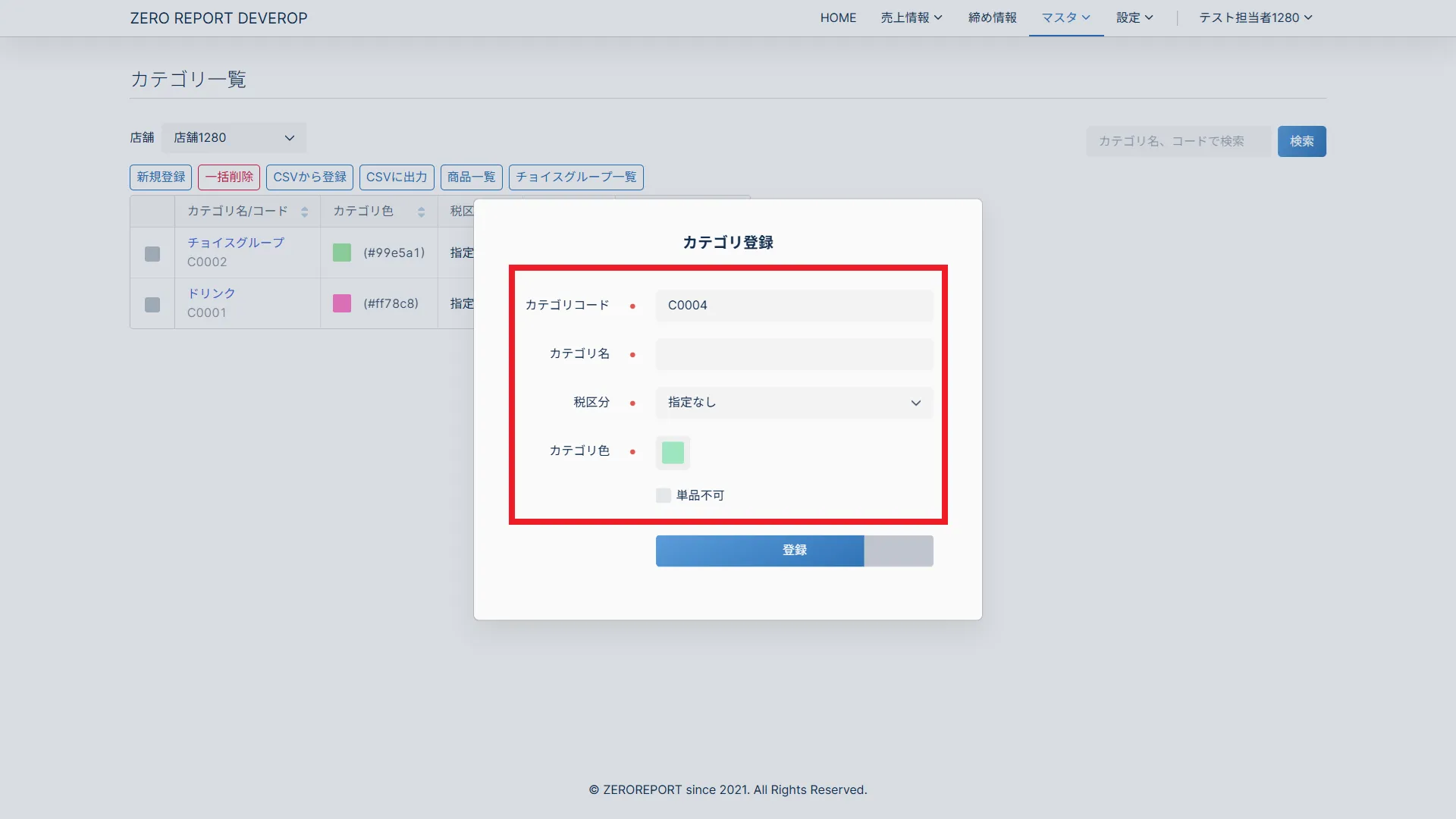Pick color in カテゴリ色 swatch

point(673,453)
